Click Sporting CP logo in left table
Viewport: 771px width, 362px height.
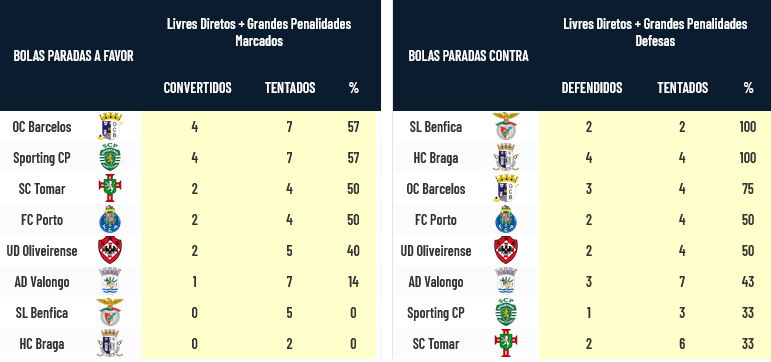[110, 158]
